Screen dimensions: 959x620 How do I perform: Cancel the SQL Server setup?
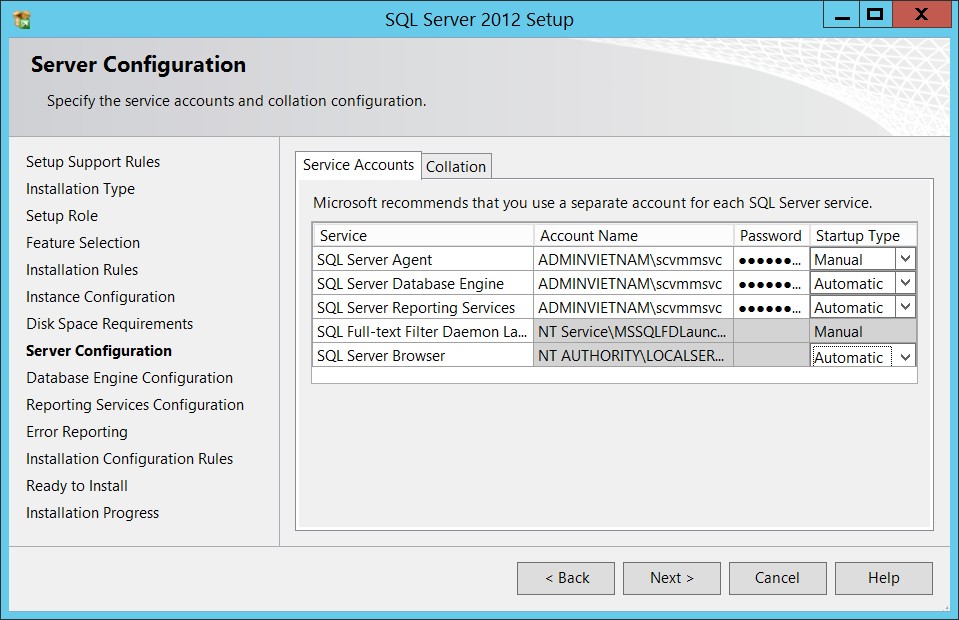click(x=777, y=578)
